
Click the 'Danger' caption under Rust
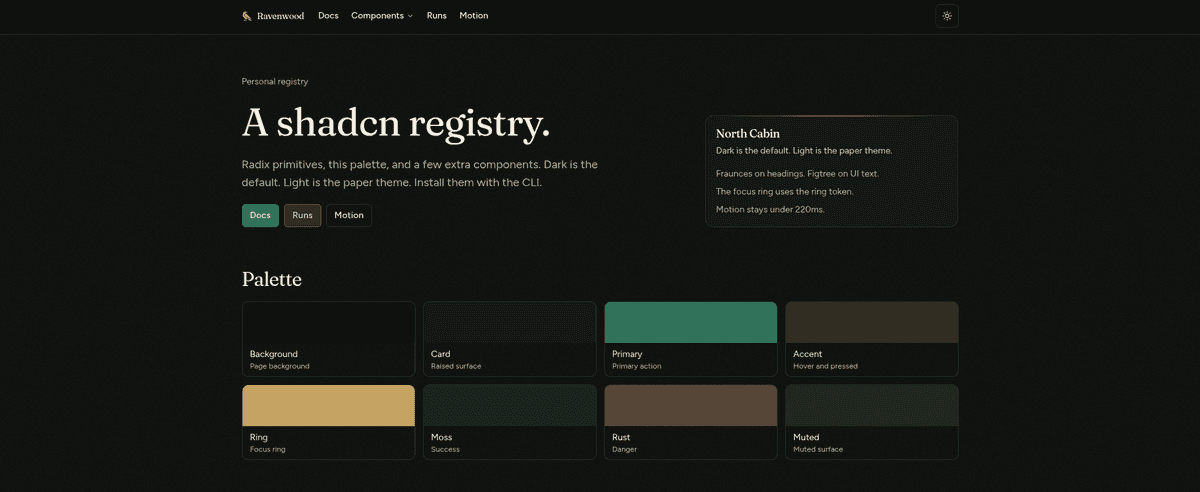click(x=624, y=449)
